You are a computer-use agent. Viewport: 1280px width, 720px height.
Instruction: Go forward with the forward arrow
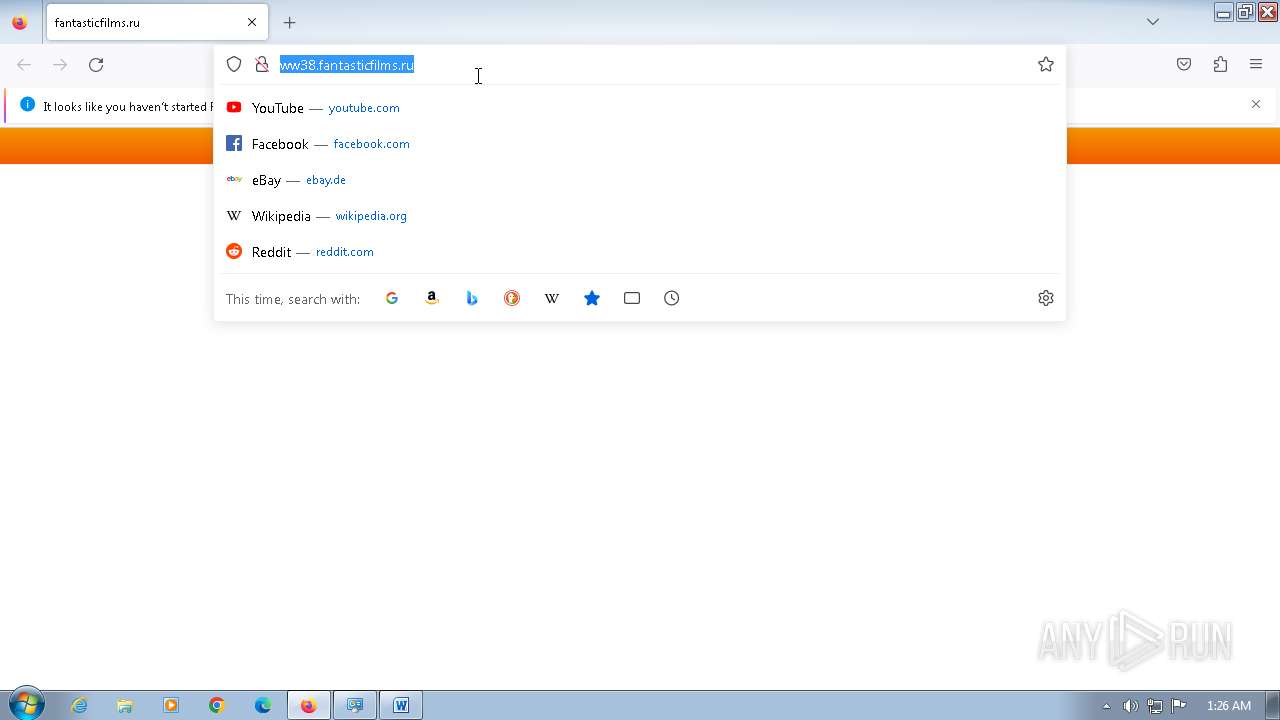click(x=60, y=65)
